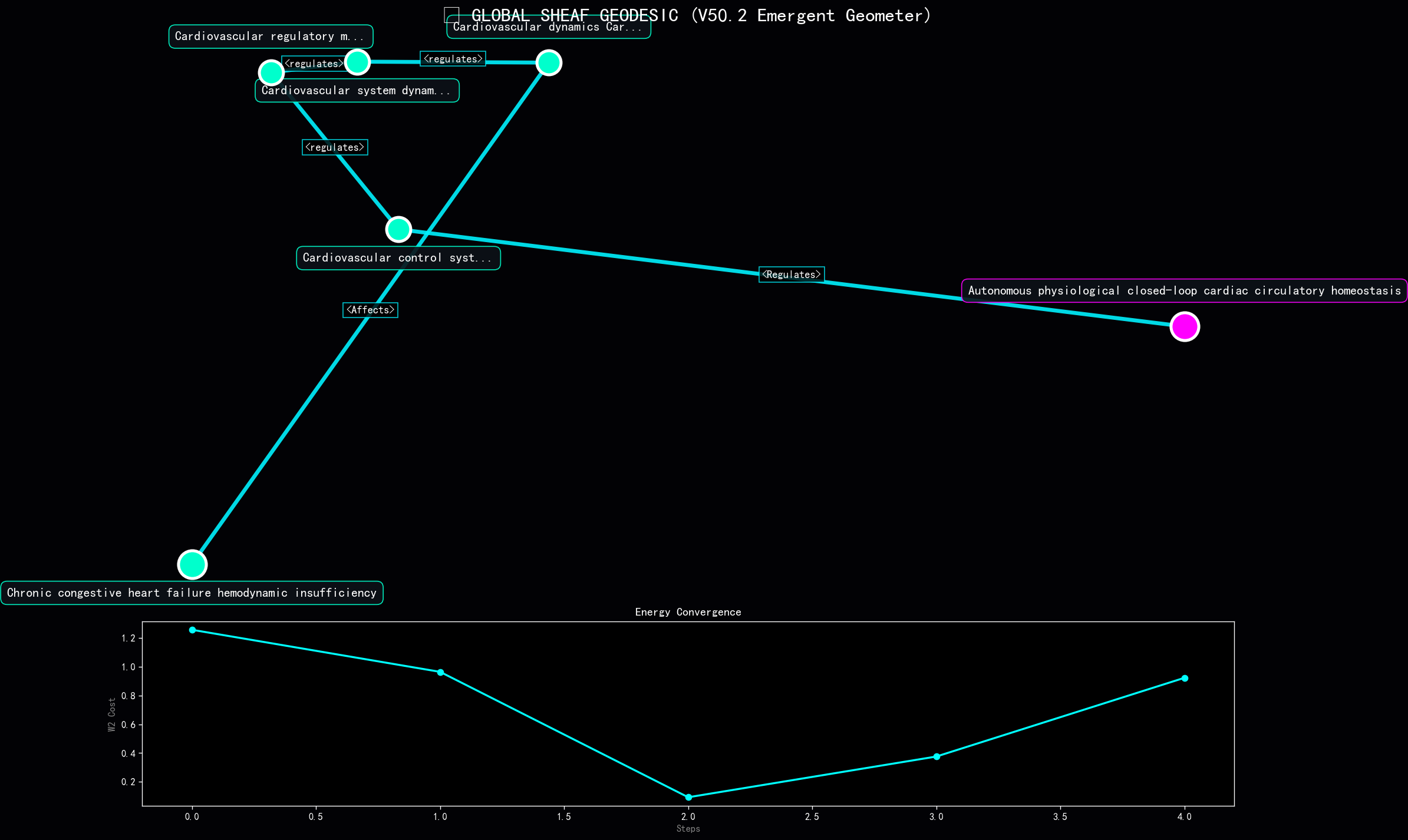Click the Cardiovascular regulatory m... label

tap(271, 37)
